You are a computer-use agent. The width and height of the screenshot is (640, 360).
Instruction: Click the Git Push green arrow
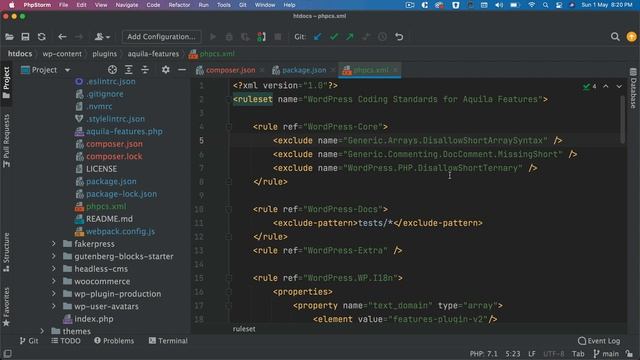pos(350,37)
